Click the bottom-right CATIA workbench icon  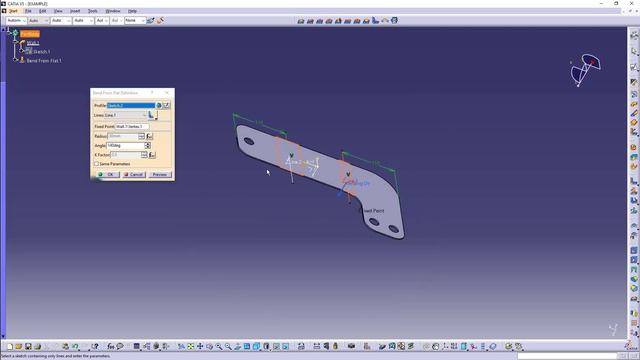click(x=630, y=345)
